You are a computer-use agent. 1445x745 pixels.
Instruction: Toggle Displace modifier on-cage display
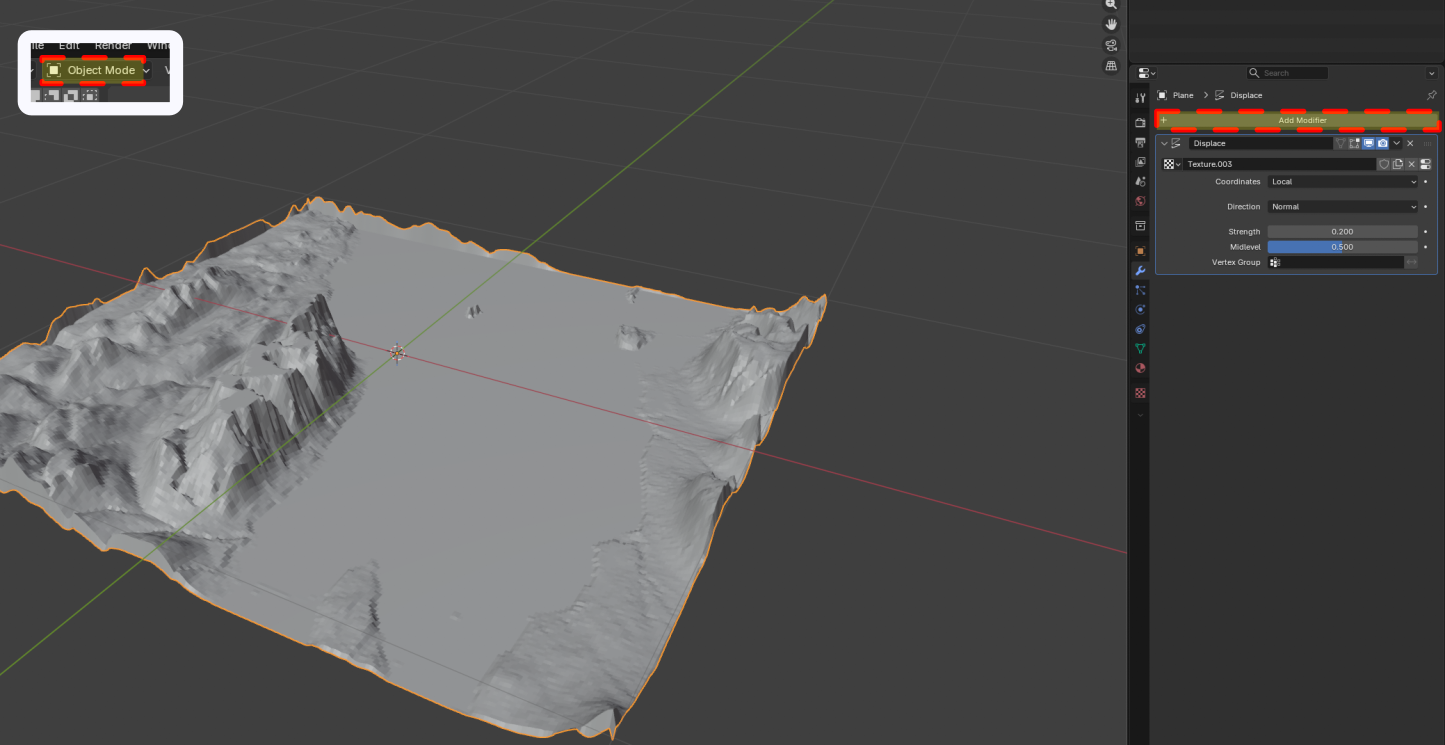(1340, 143)
